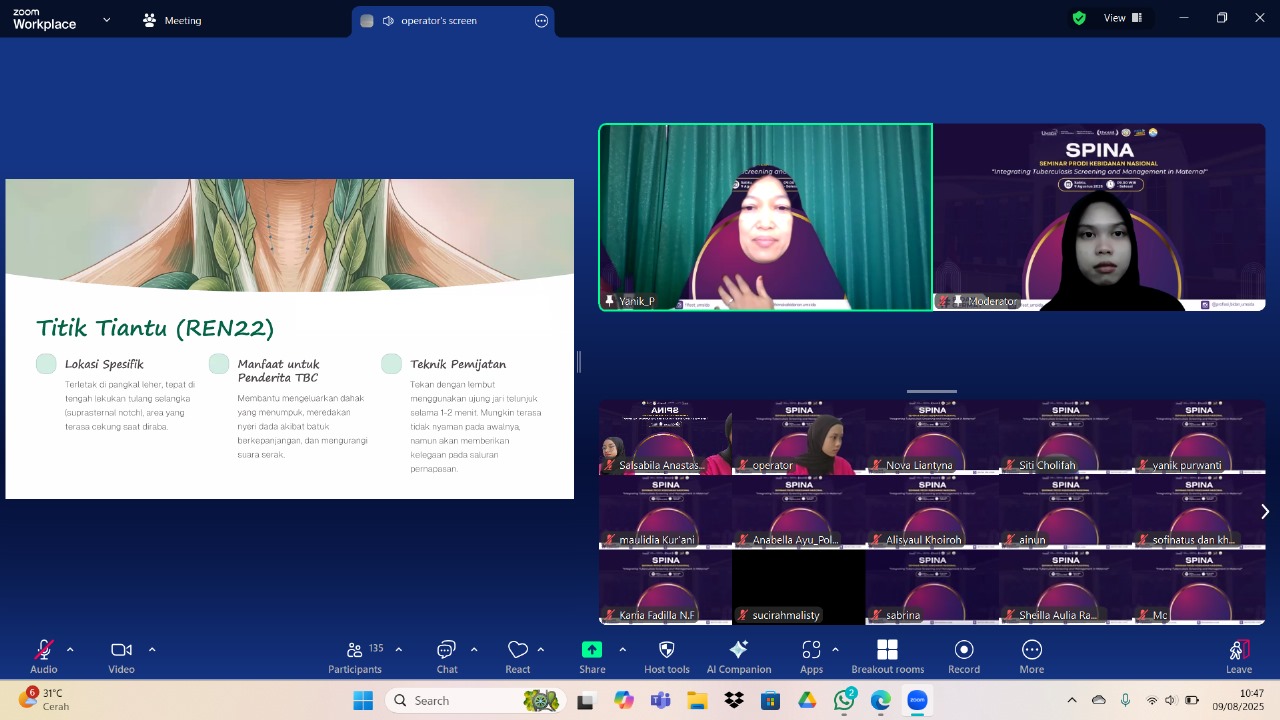Open the Participants panel

[355, 657]
